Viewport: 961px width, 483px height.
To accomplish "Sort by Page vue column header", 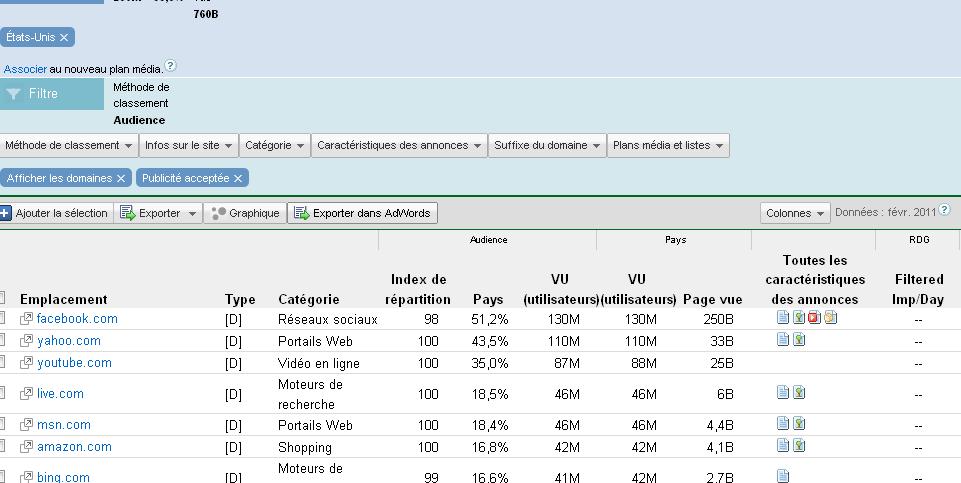I will click(x=712, y=300).
